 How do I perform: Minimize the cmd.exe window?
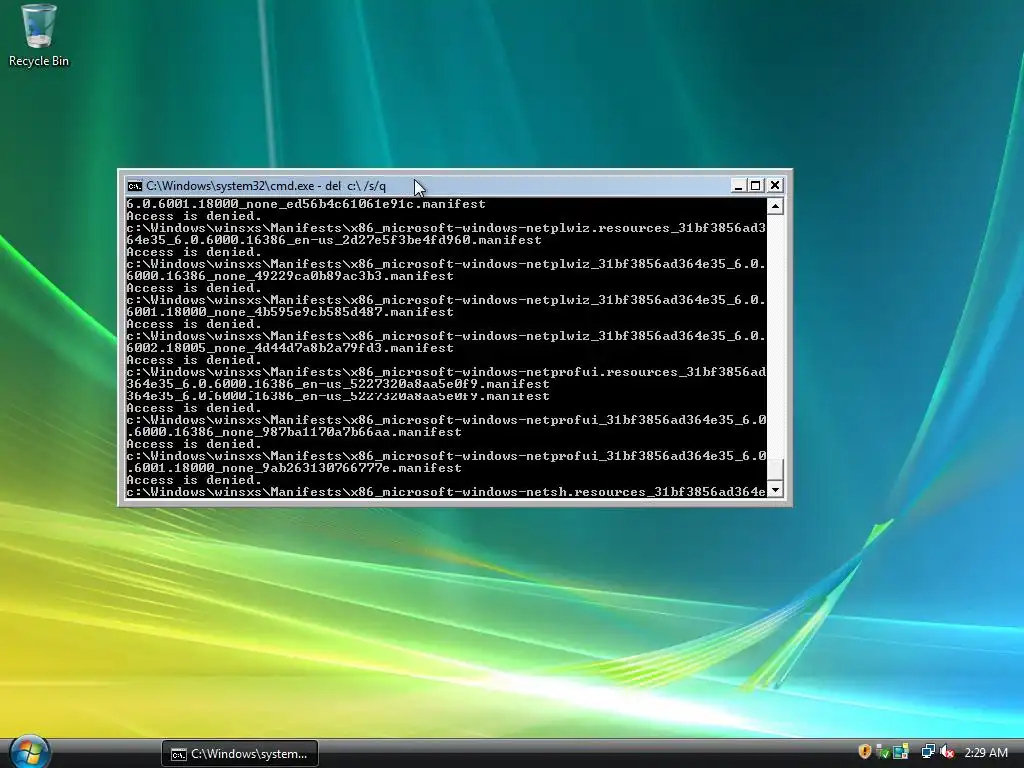(x=738, y=185)
